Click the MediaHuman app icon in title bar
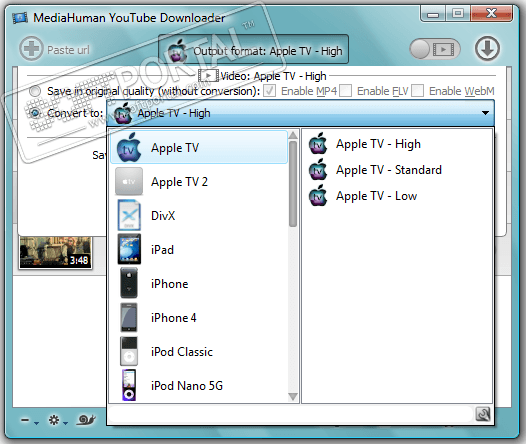Viewport: 526px width, 444px height. click(x=20, y=18)
